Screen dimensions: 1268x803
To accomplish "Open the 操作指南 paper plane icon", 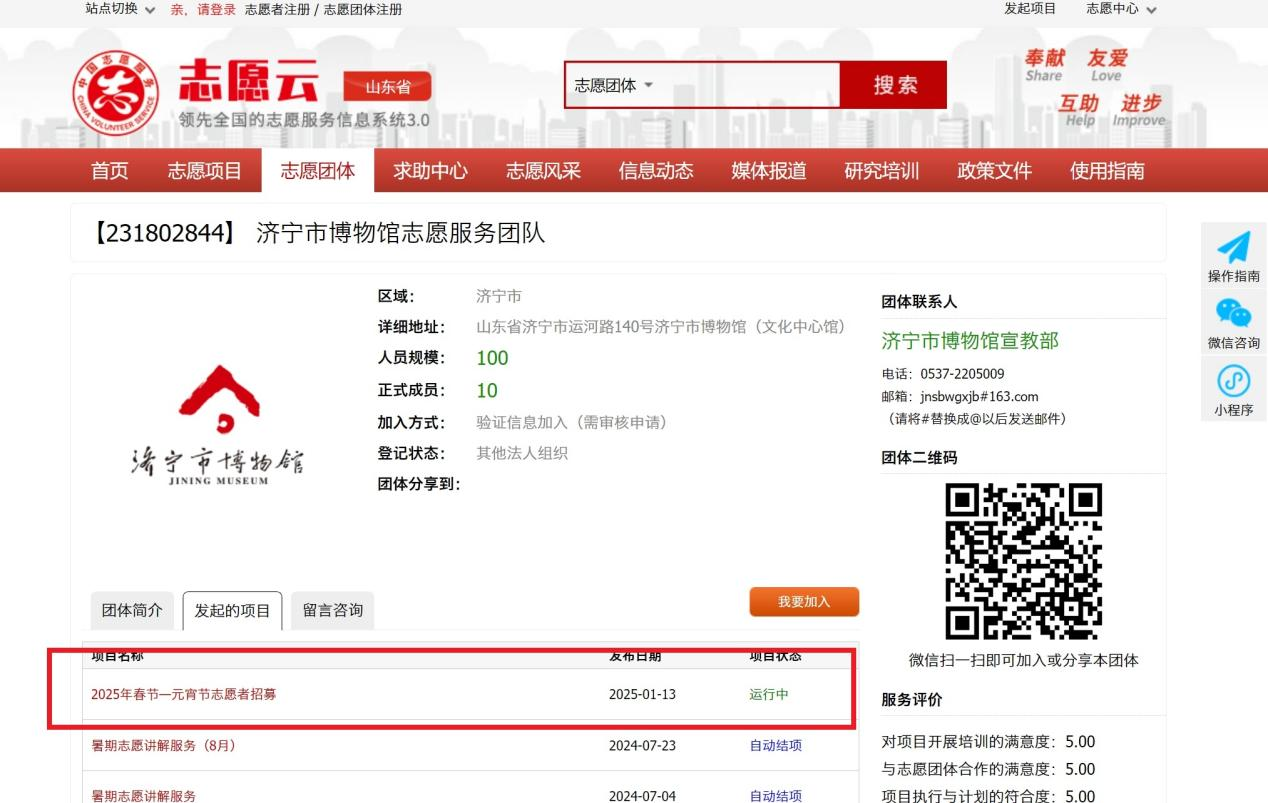I will click(1234, 248).
